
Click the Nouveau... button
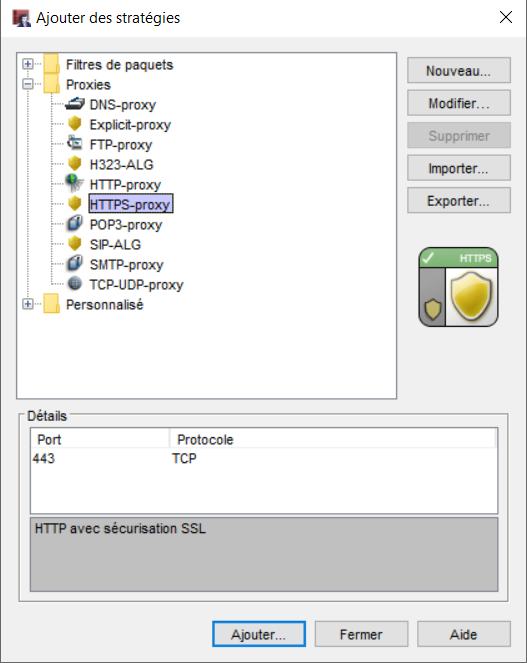pos(459,71)
